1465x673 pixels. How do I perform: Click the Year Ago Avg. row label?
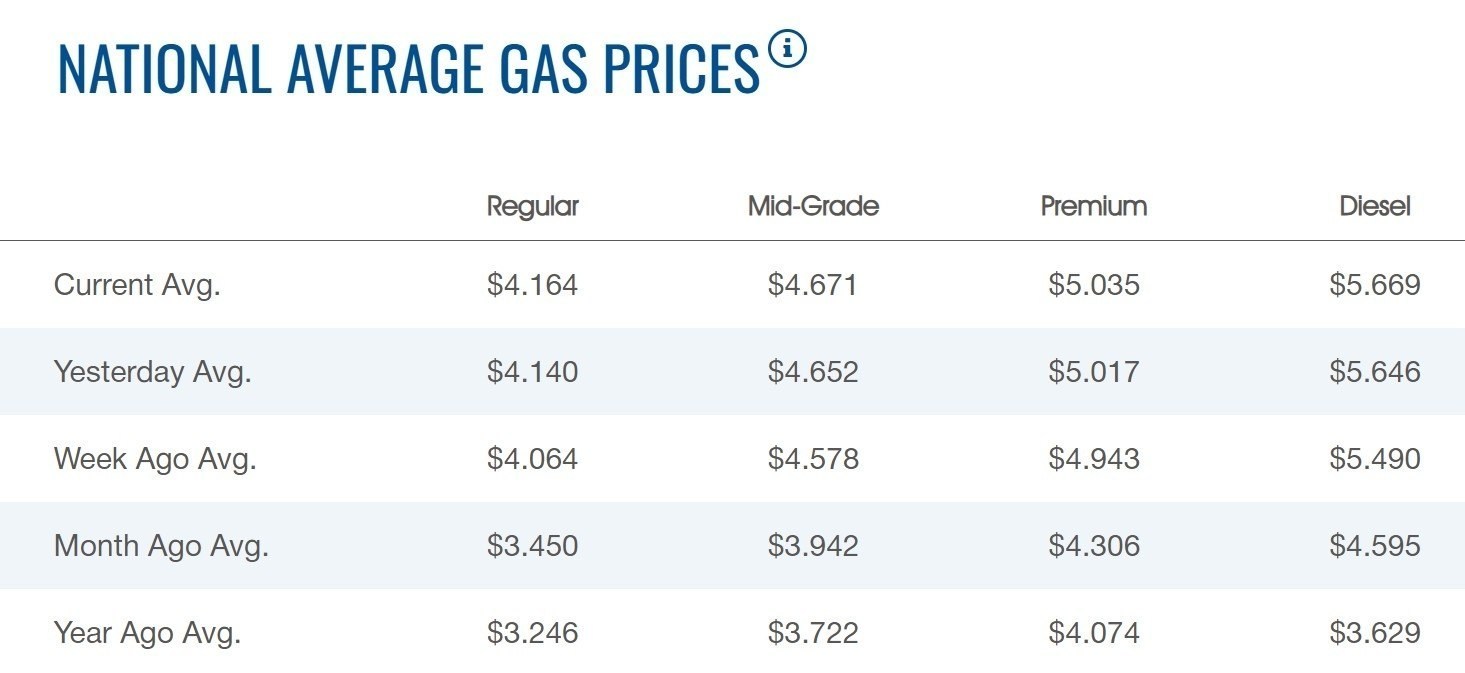click(147, 633)
